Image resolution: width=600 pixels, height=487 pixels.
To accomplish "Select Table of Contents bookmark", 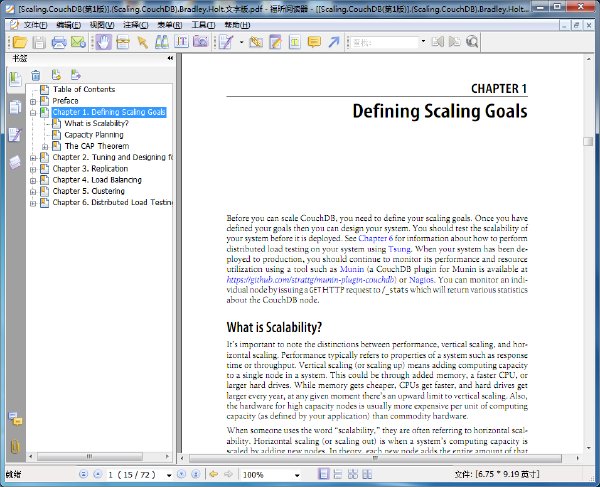I will (x=84, y=90).
